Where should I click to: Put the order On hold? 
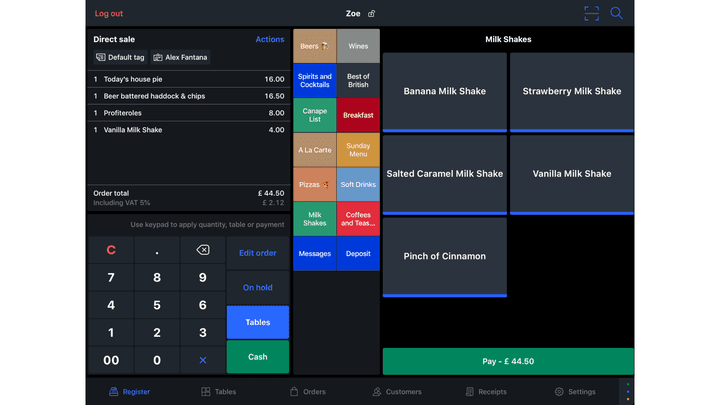(x=257, y=288)
